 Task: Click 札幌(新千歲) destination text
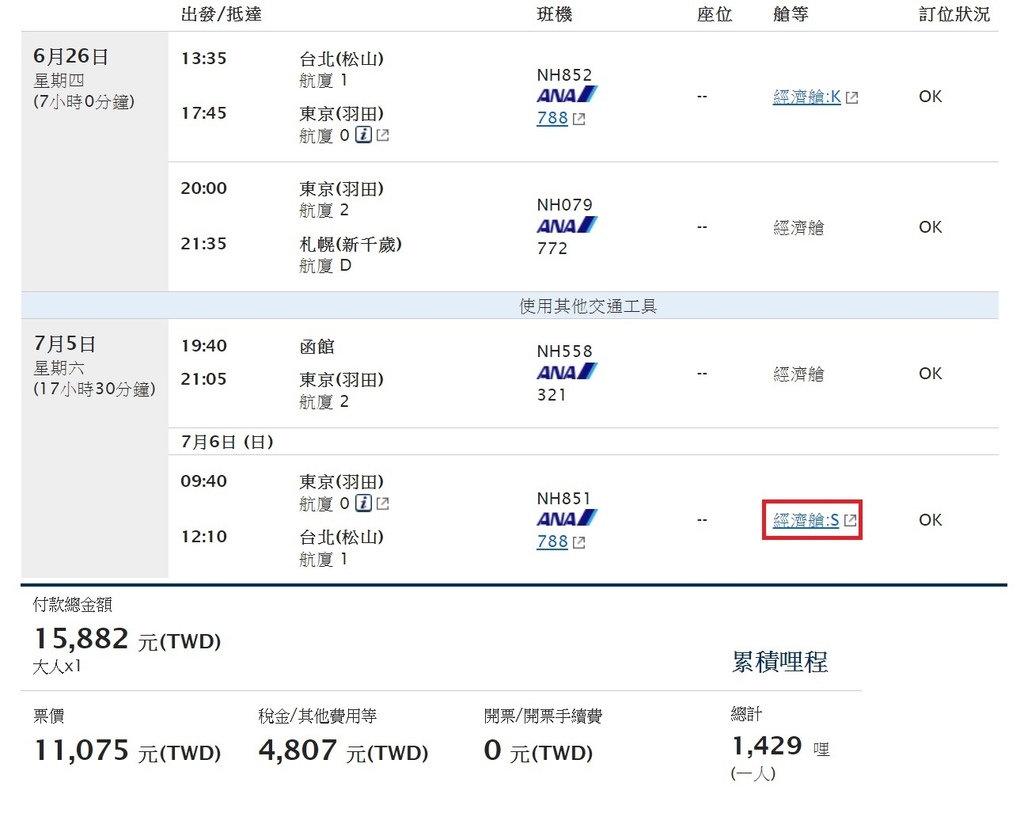351,244
